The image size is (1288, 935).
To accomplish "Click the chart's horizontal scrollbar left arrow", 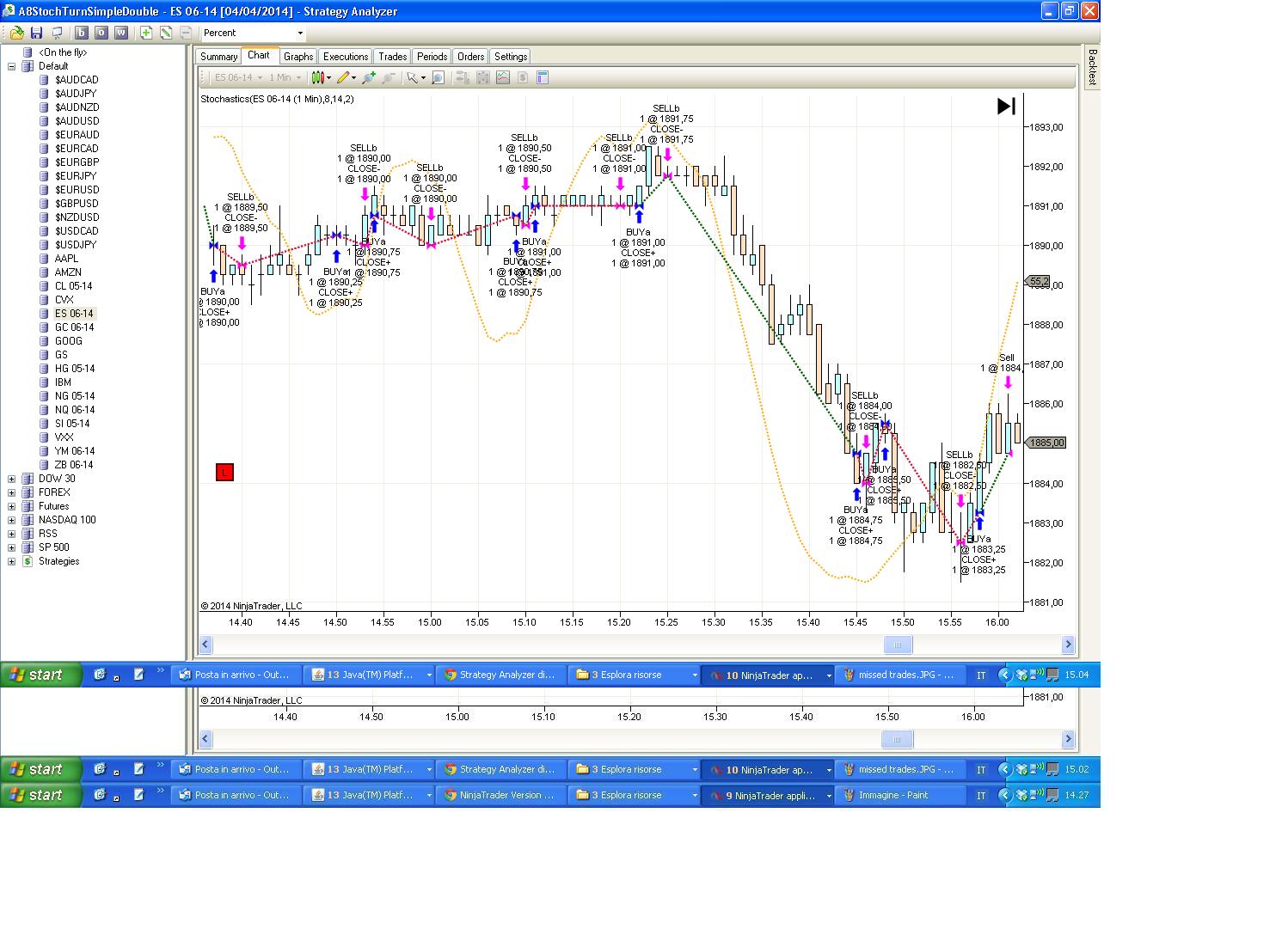I will click(206, 645).
